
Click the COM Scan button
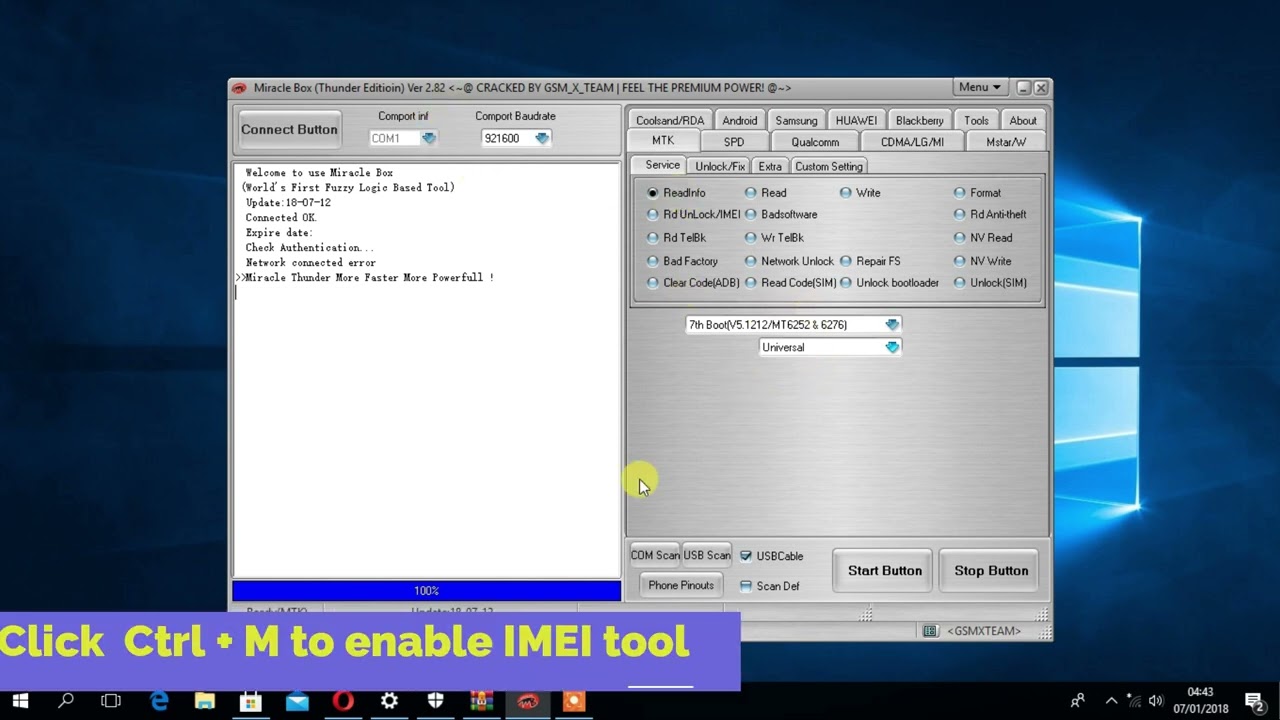655,556
